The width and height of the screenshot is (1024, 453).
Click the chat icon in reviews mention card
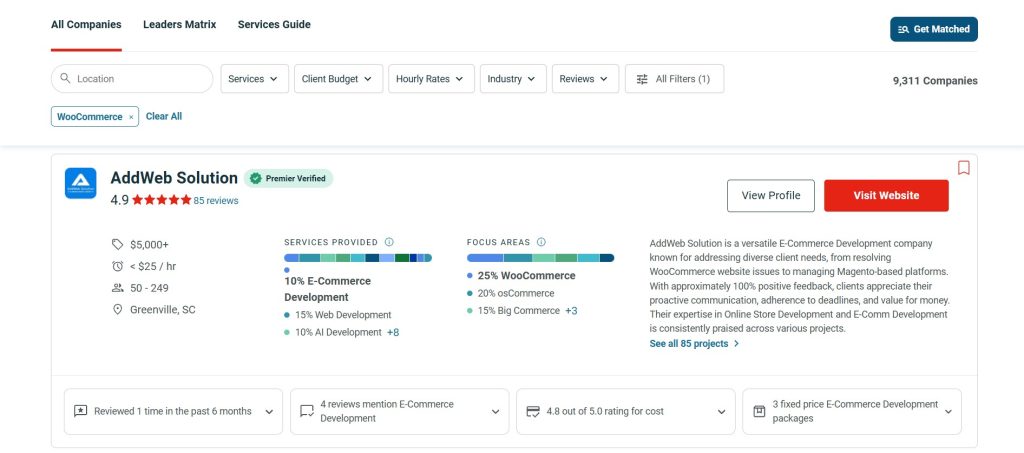point(307,411)
